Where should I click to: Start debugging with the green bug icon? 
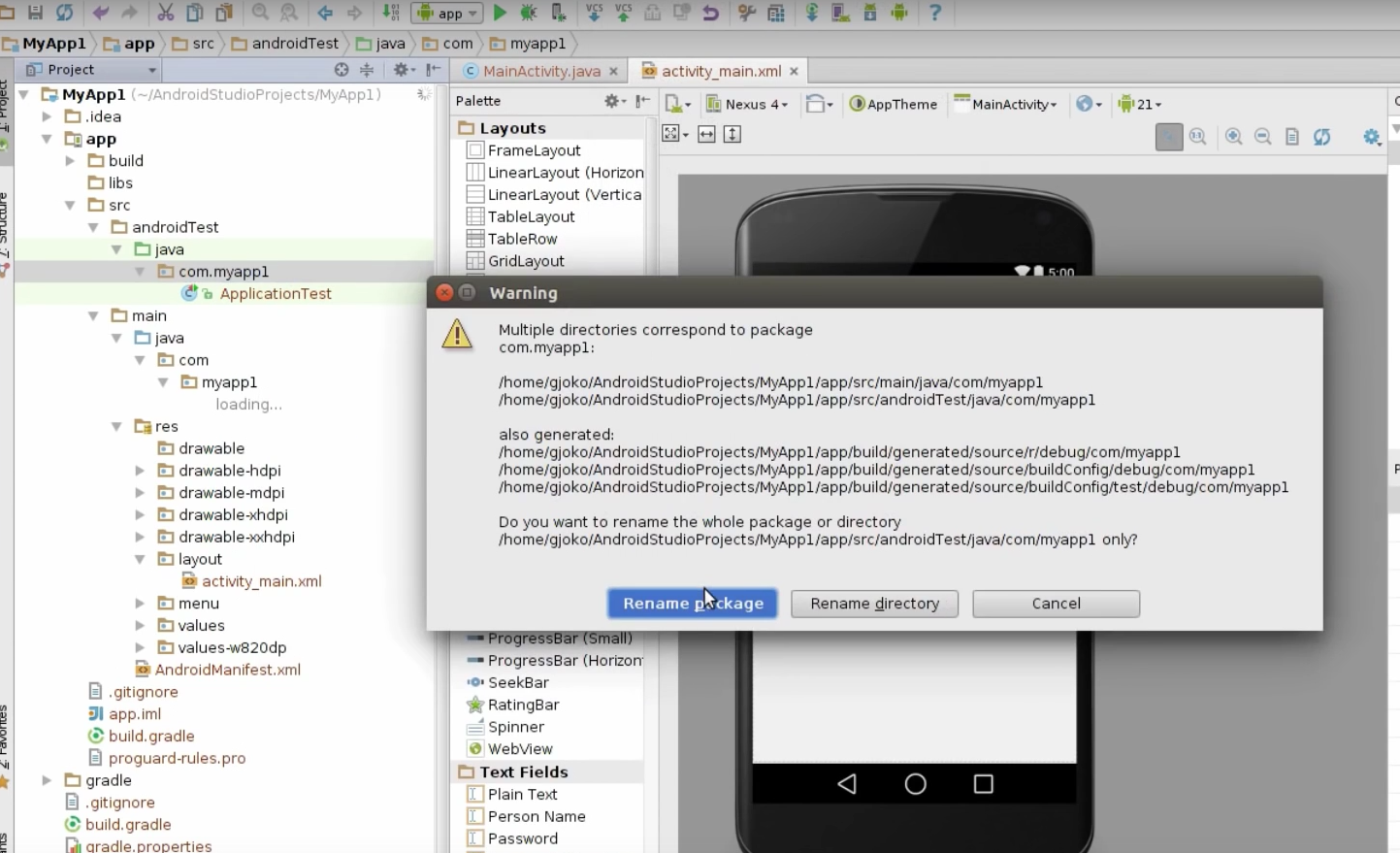coord(529,13)
